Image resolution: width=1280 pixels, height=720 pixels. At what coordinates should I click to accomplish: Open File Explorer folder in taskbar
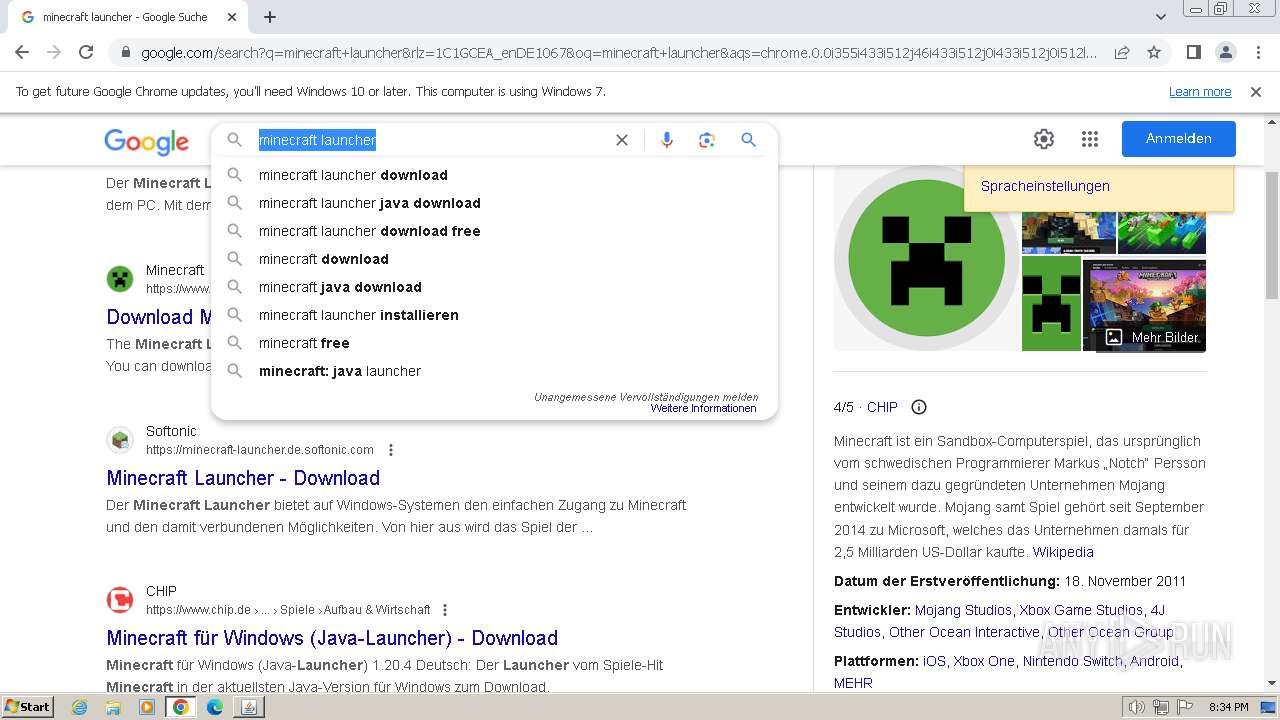click(x=113, y=707)
